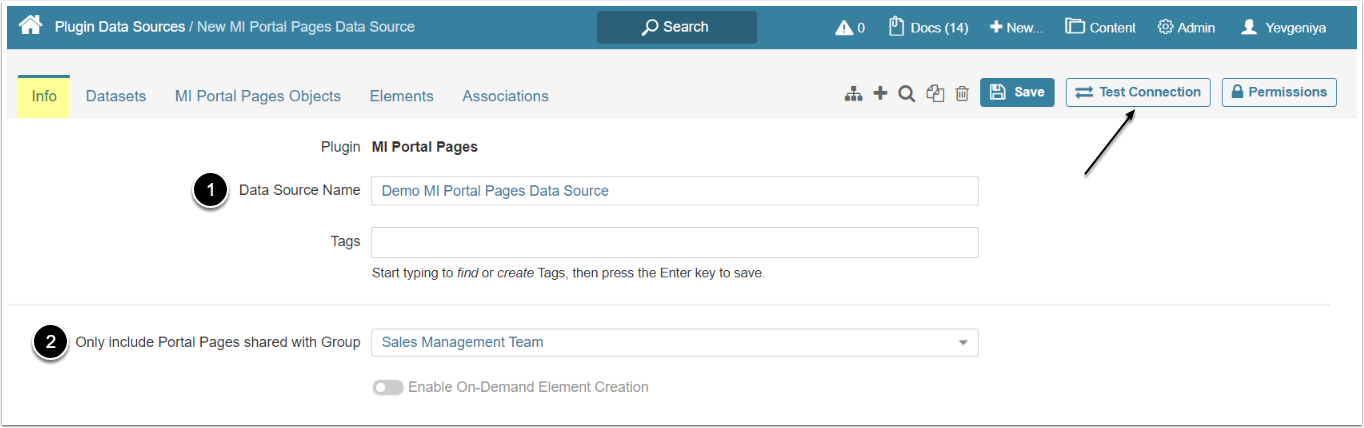This screenshot has width=1364, height=428.
Task: Click into the Tags input field
Action: point(674,242)
